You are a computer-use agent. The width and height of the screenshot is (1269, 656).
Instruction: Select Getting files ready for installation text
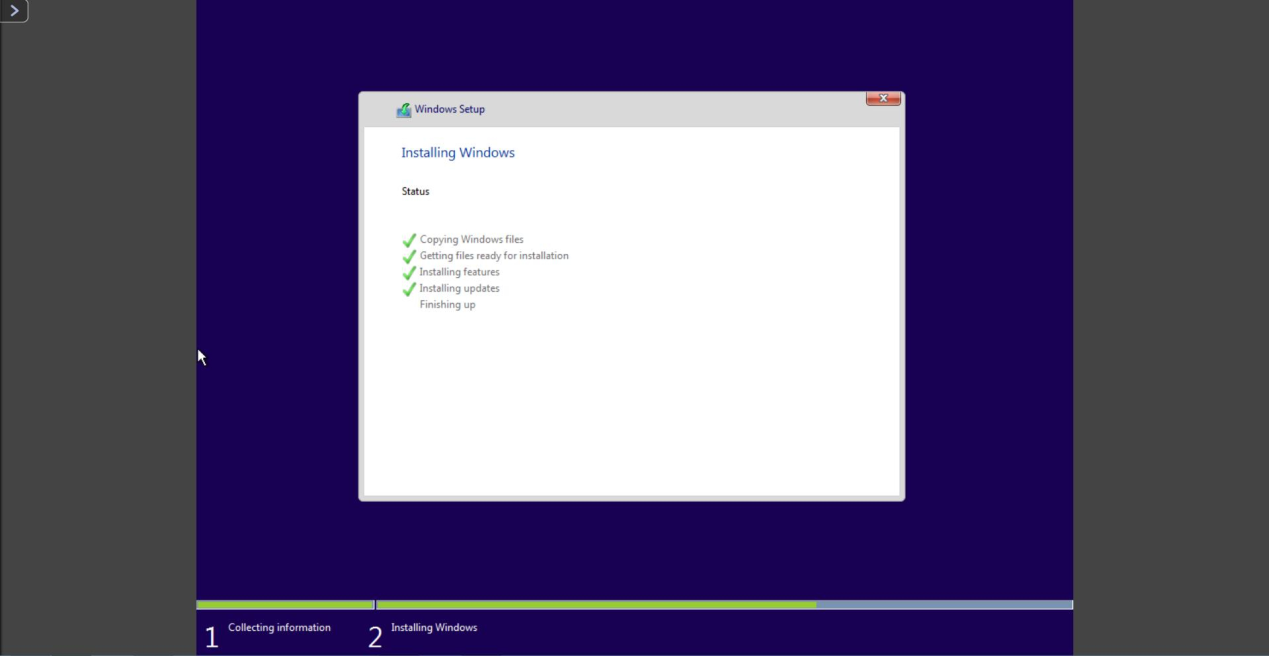coord(494,256)
